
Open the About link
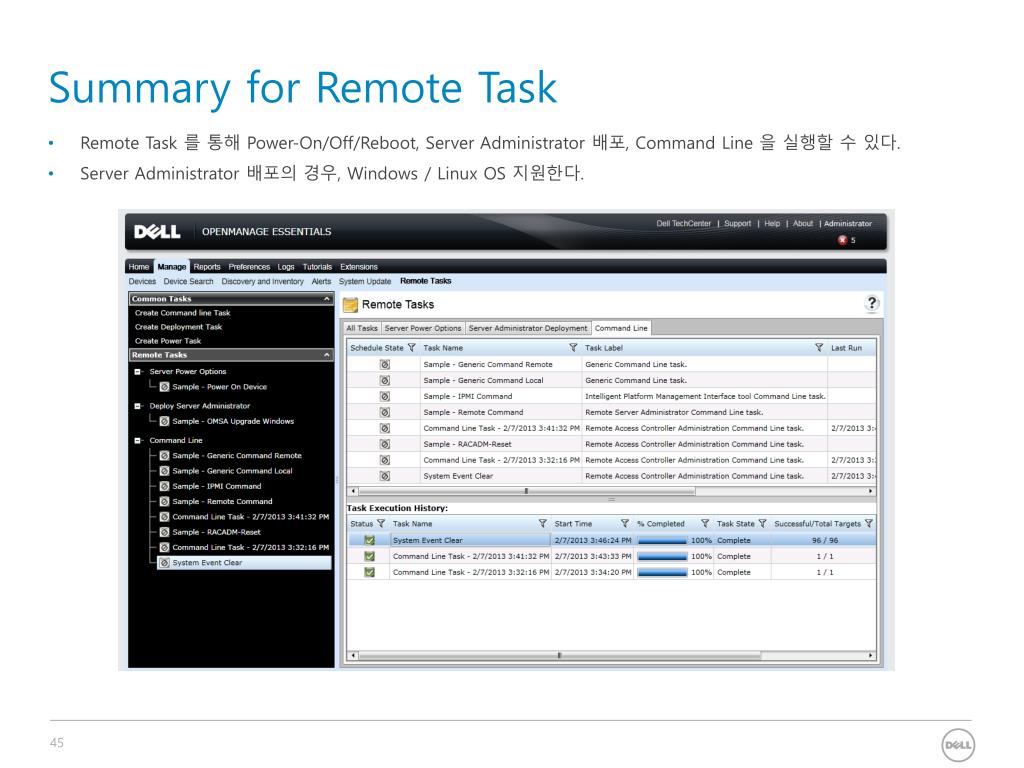coord(803,223)
